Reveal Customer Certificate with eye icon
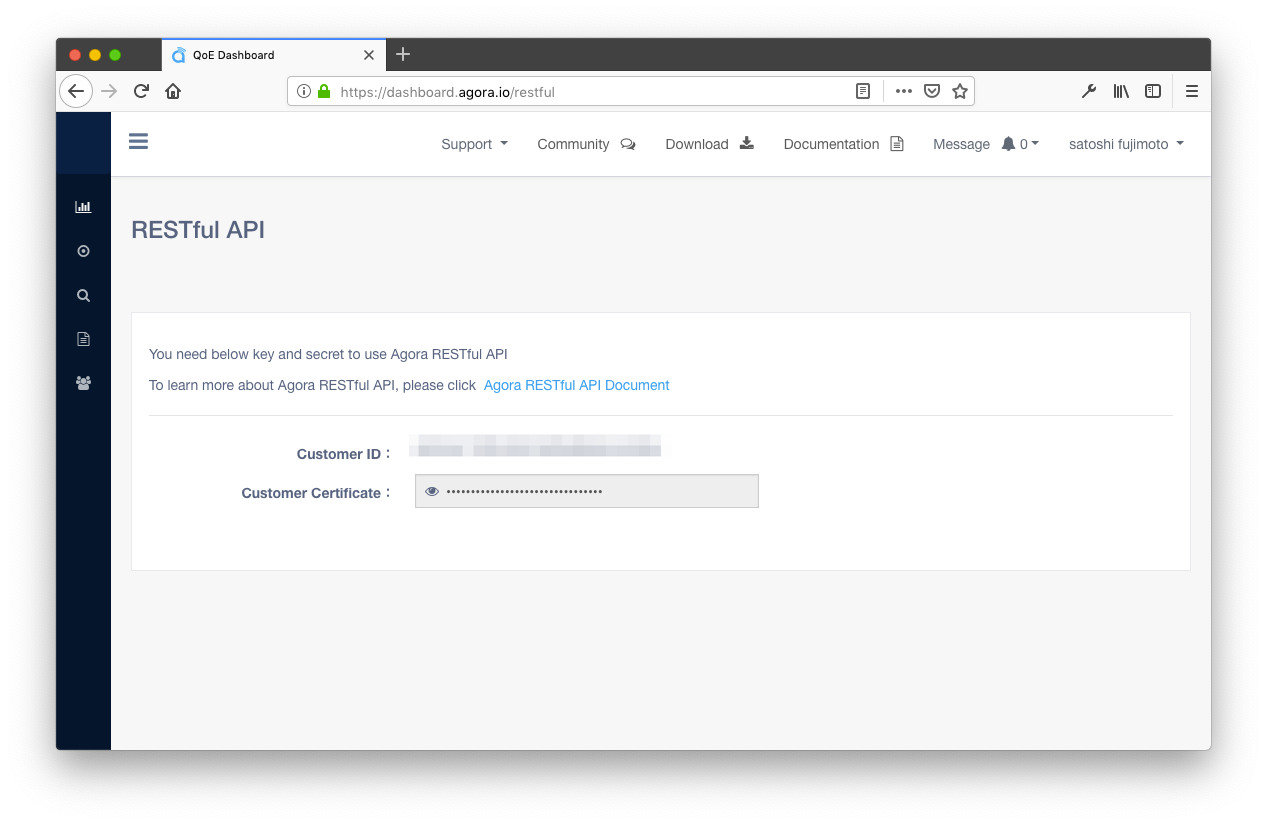The height and width of the screenshot is (824, 1267). tap(432, 491)
